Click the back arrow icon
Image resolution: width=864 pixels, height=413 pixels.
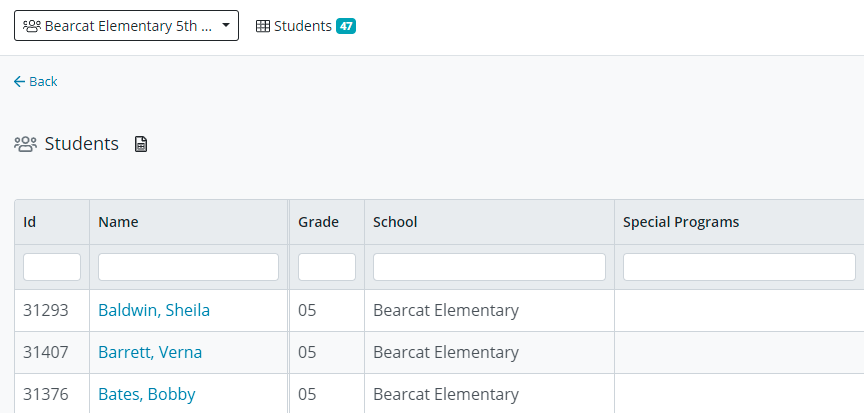19,82
